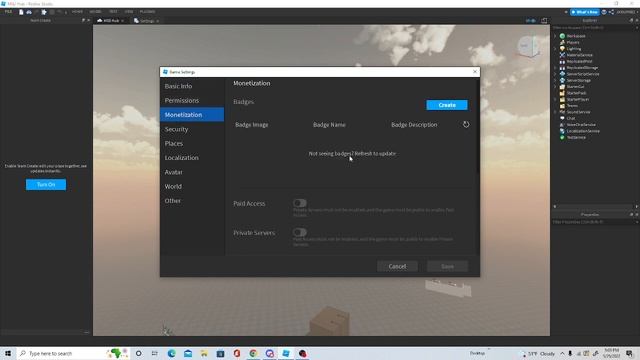
Task: Select the Chat bubble icon in Explorer
Action: (x=562, y=118)
